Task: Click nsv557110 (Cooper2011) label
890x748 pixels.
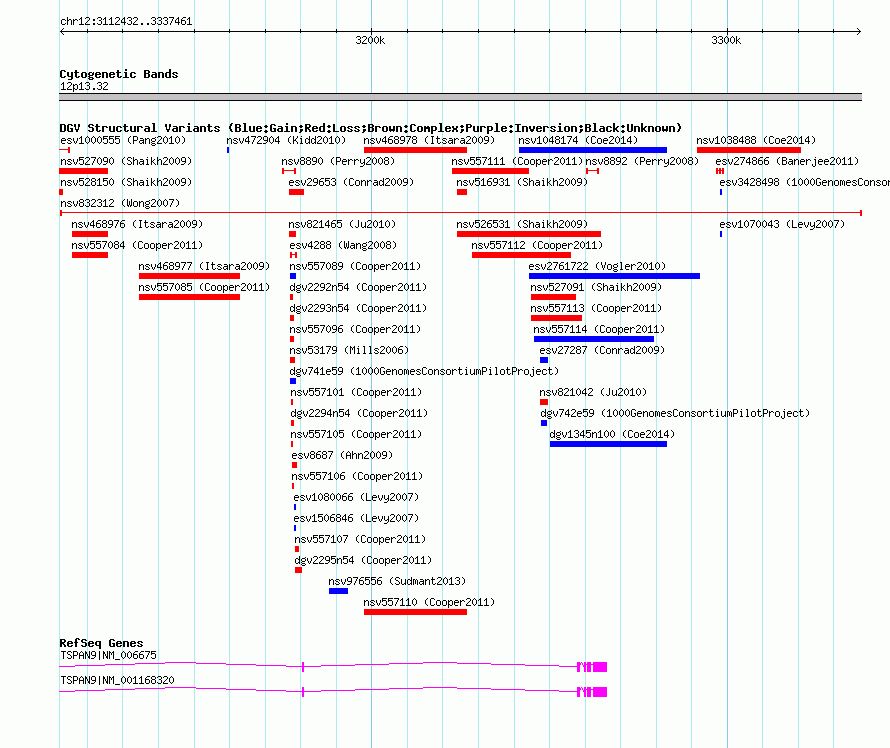Action: pos(429,602)
